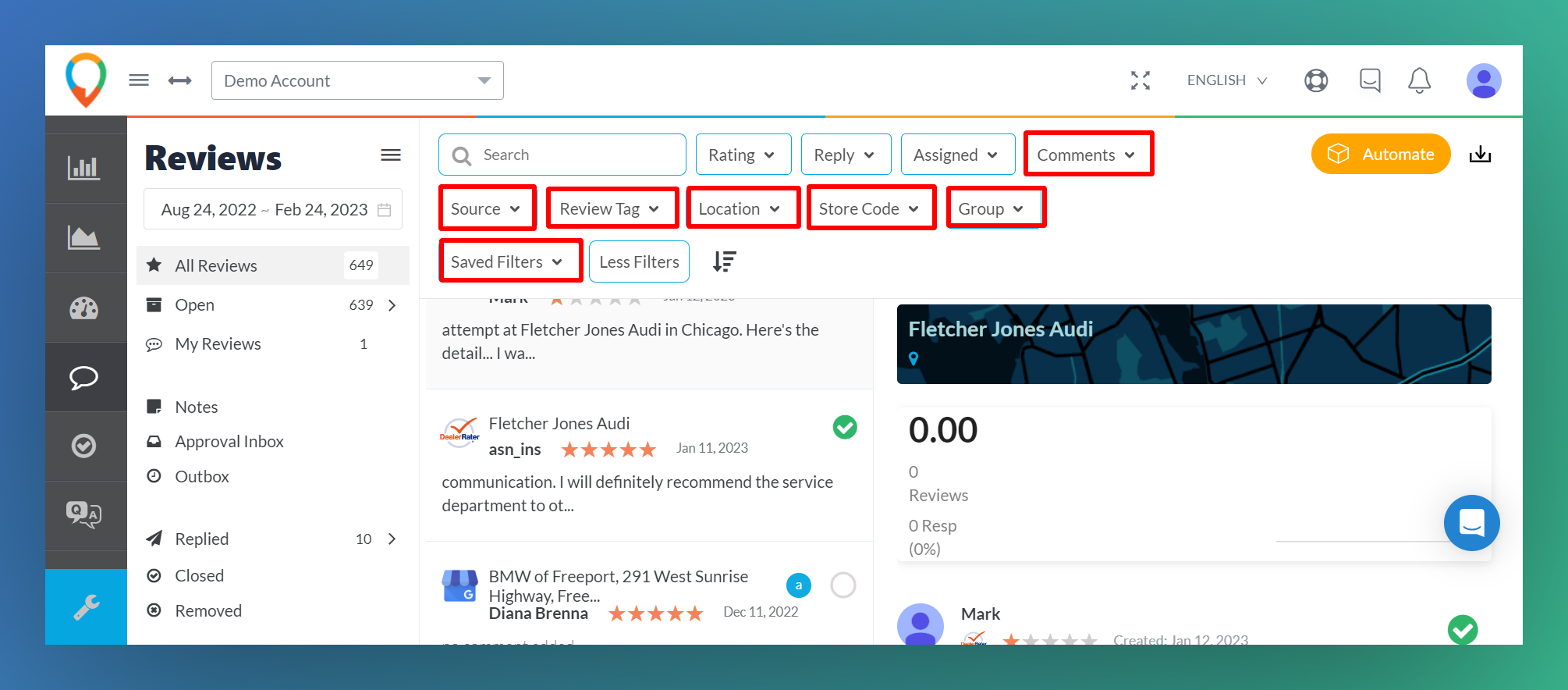Enter fullscreen mode icon

(x=1141, y=80)
